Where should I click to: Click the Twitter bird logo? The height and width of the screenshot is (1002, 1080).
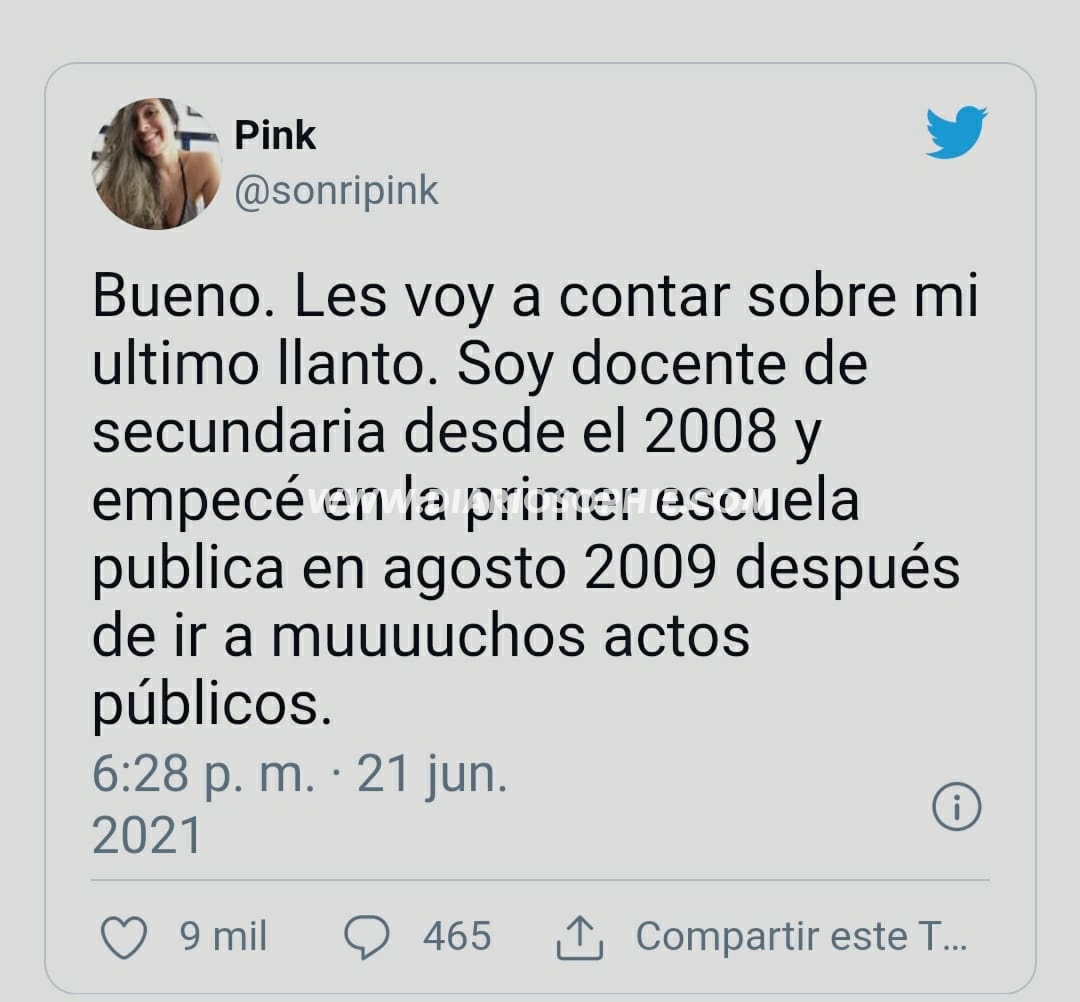[x=956, y=132]
